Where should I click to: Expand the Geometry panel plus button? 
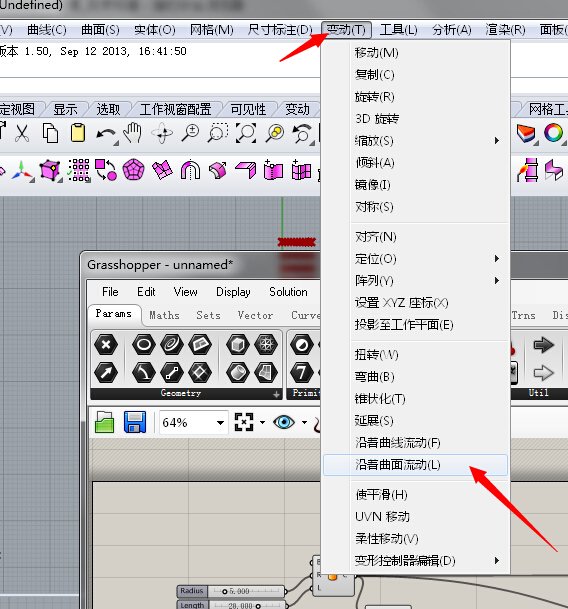coord(276,394)
